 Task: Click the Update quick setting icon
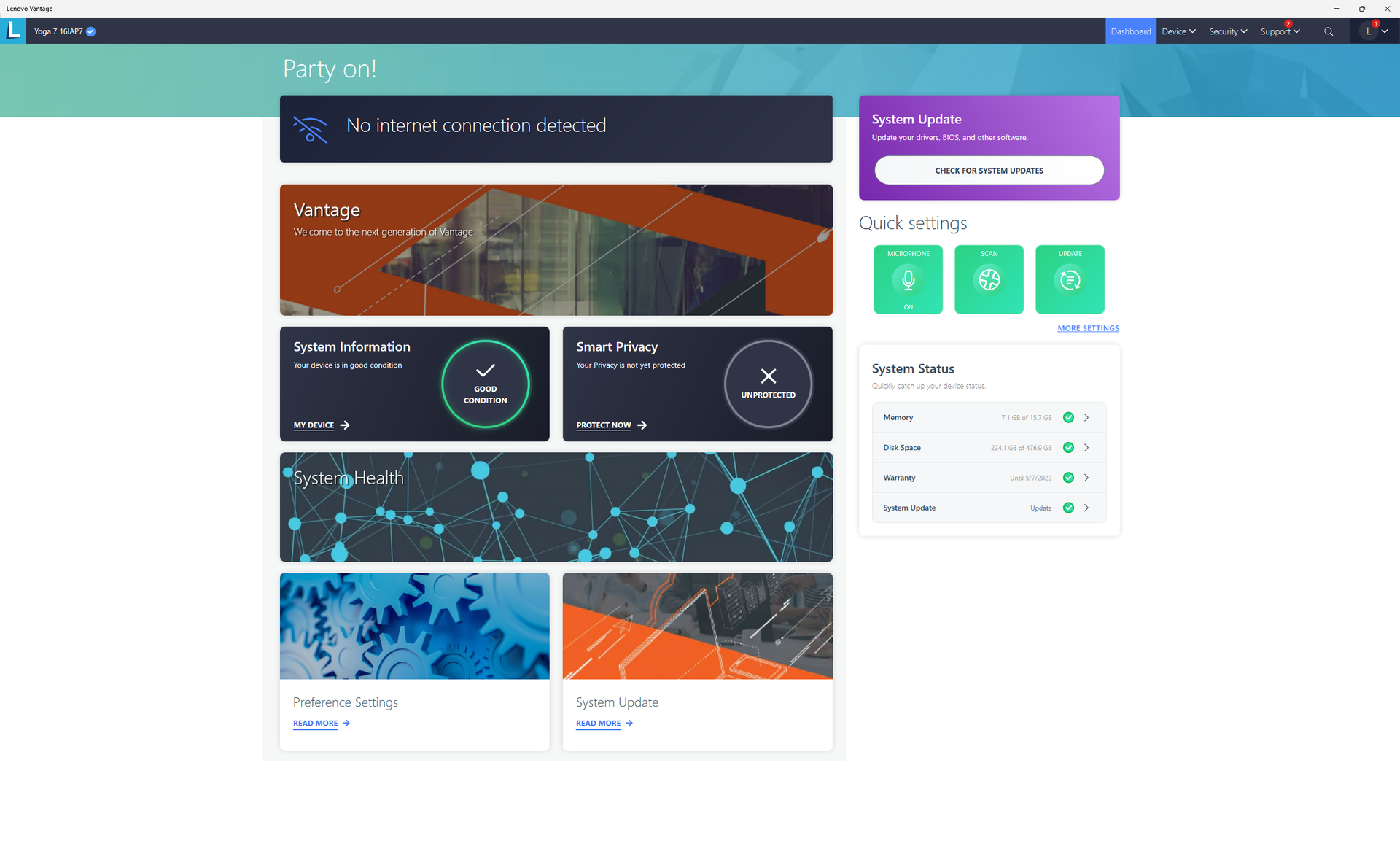(x=1070, y=279)
